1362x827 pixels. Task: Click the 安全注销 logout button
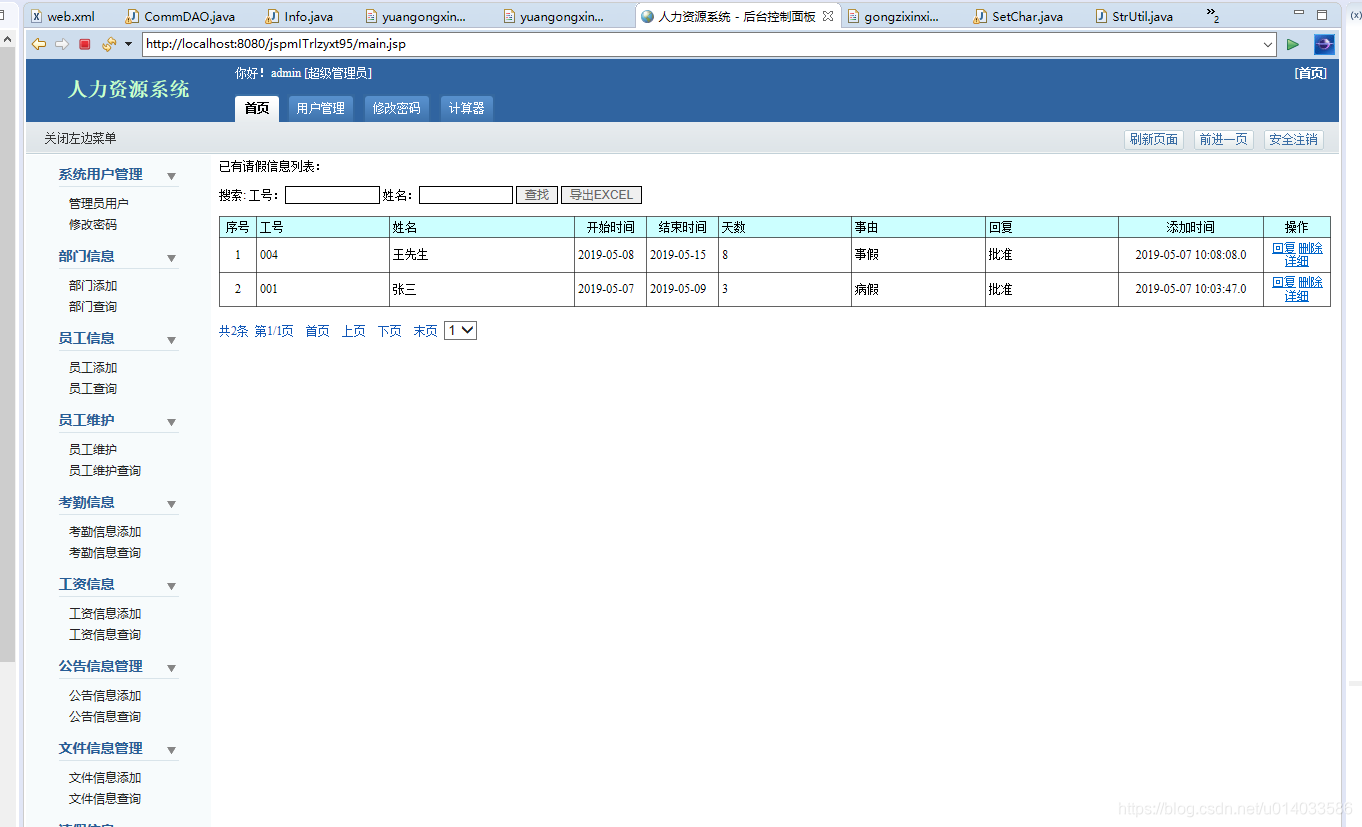click(x=1293, y=140)
